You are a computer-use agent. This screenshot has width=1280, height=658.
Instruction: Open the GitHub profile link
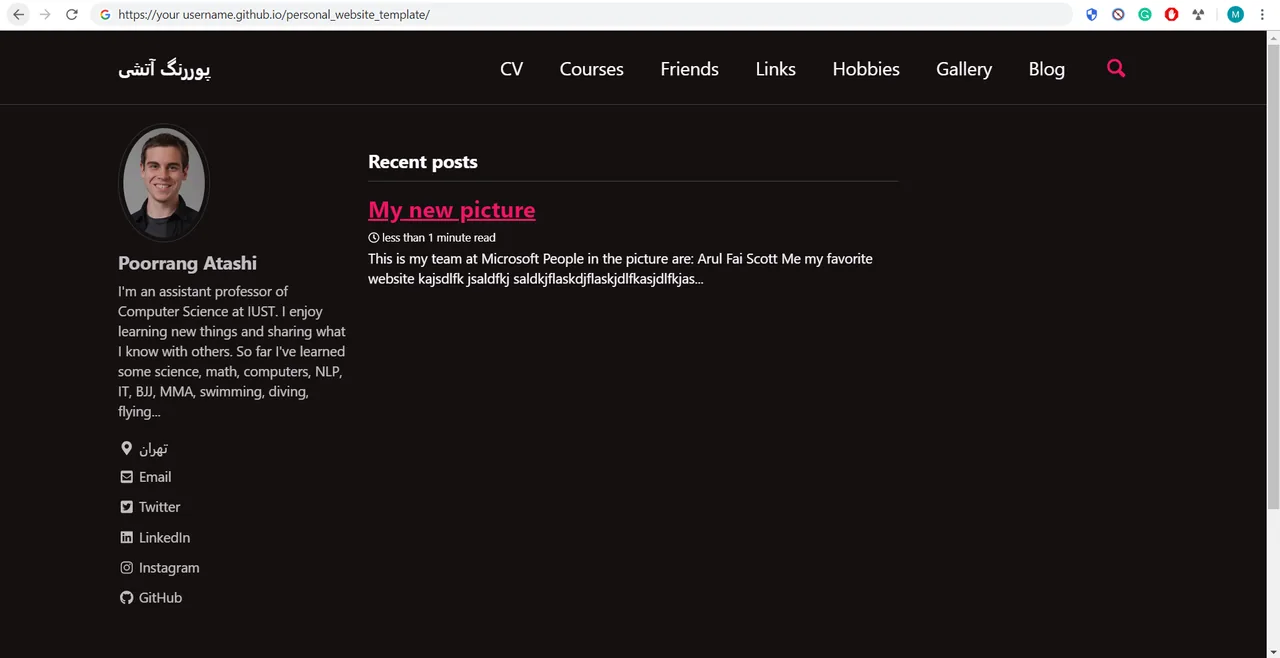click(160, 597)
